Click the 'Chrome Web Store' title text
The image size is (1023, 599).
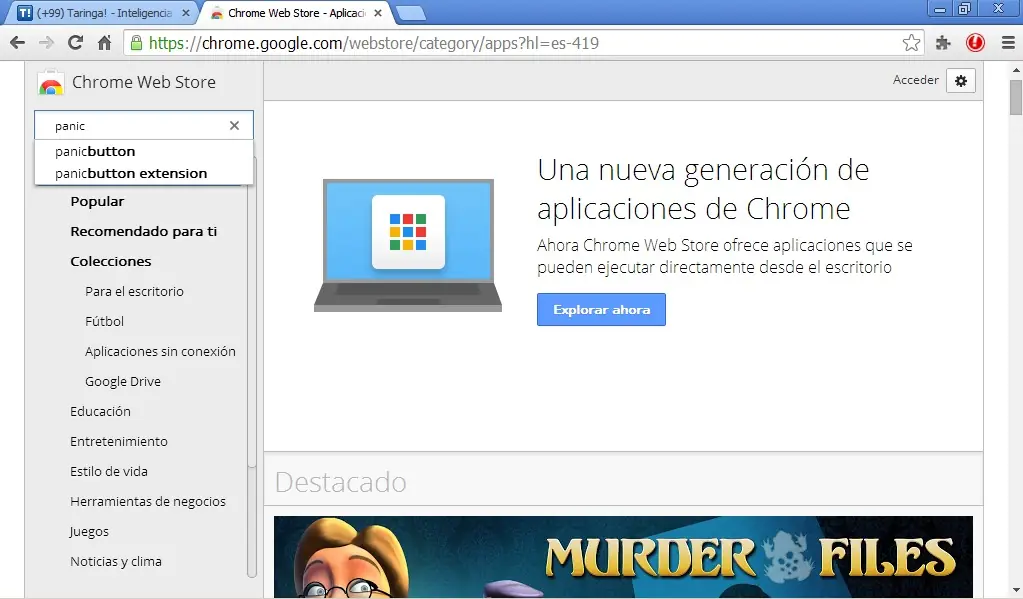144,82
